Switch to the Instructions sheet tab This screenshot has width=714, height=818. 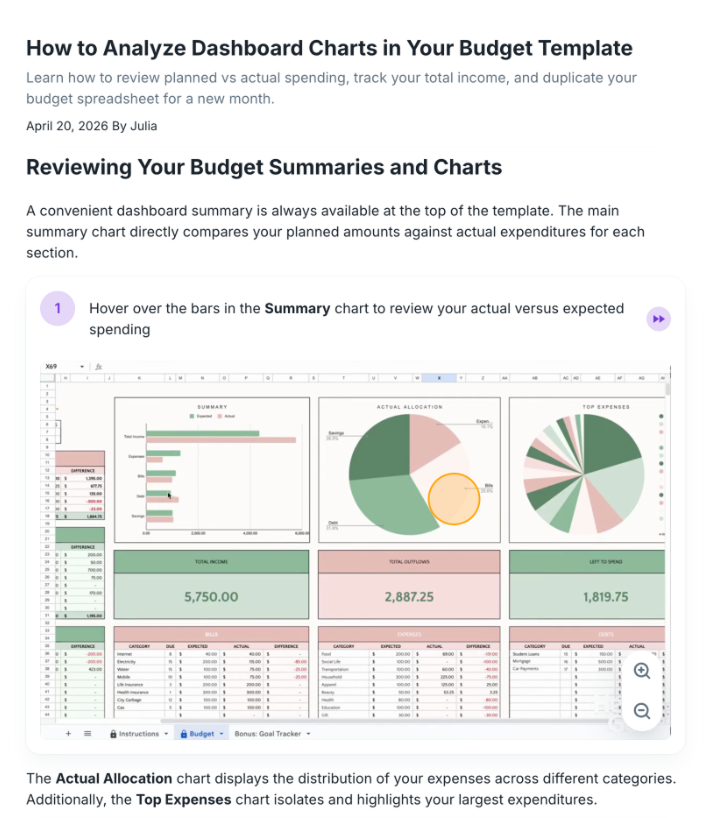pos(134,733)
